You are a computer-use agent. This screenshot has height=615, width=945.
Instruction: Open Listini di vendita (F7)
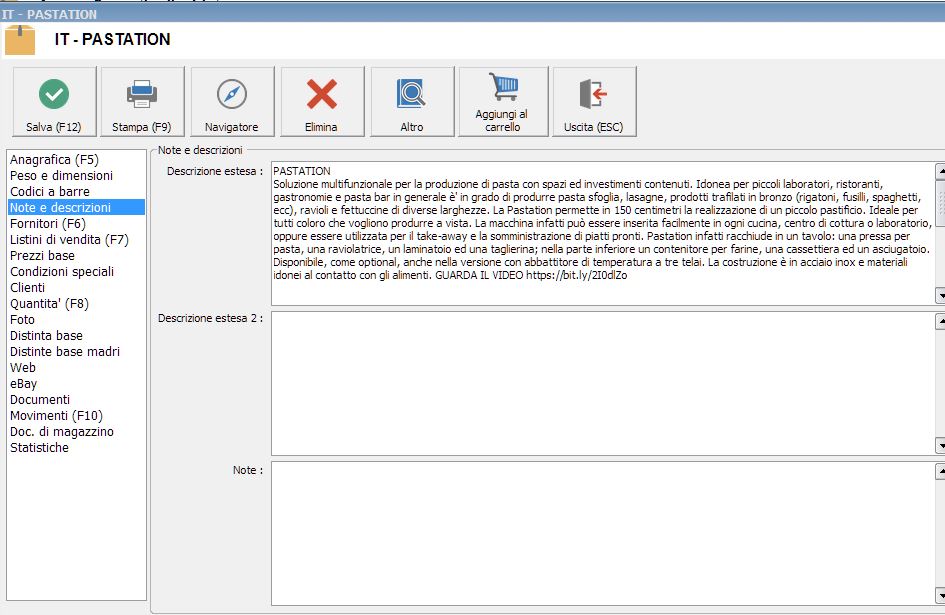click(69, 239)
